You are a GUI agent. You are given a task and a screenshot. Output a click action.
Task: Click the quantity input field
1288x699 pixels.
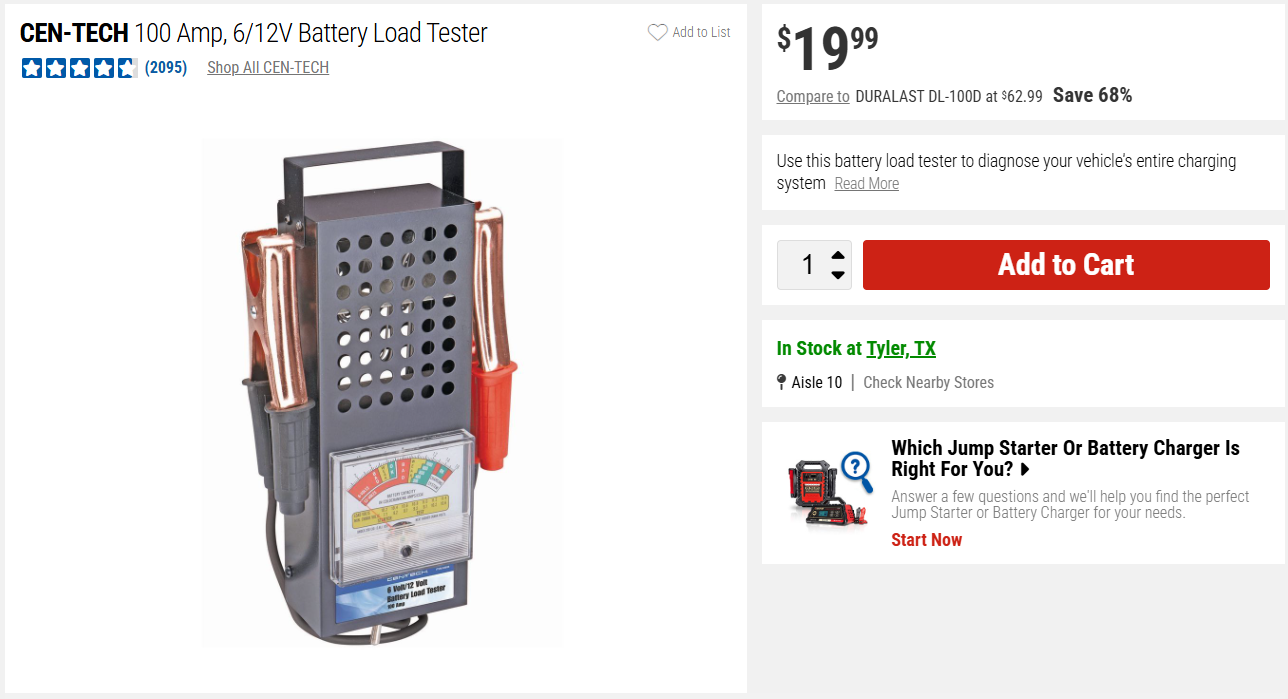pos(806,265)
